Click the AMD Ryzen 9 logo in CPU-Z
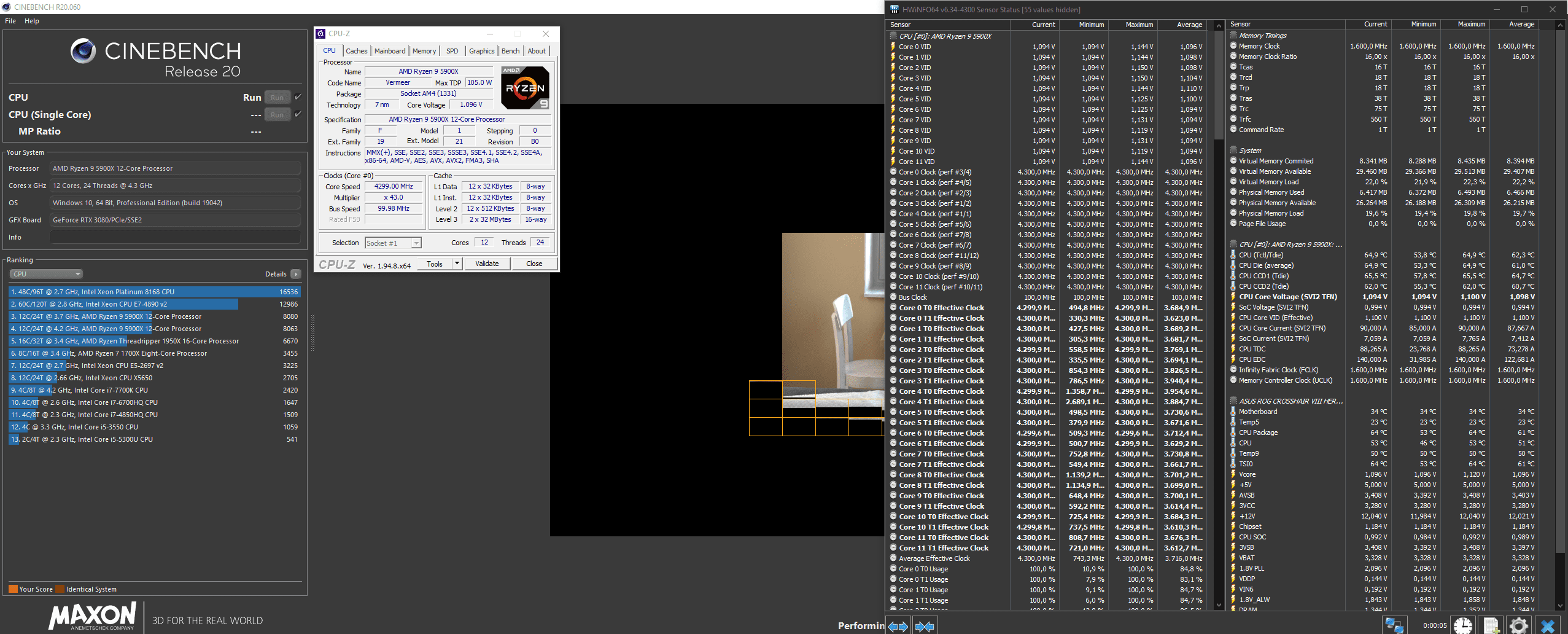Image resolution: width=1568 pixels, height=634 pixels. point(525,88)
